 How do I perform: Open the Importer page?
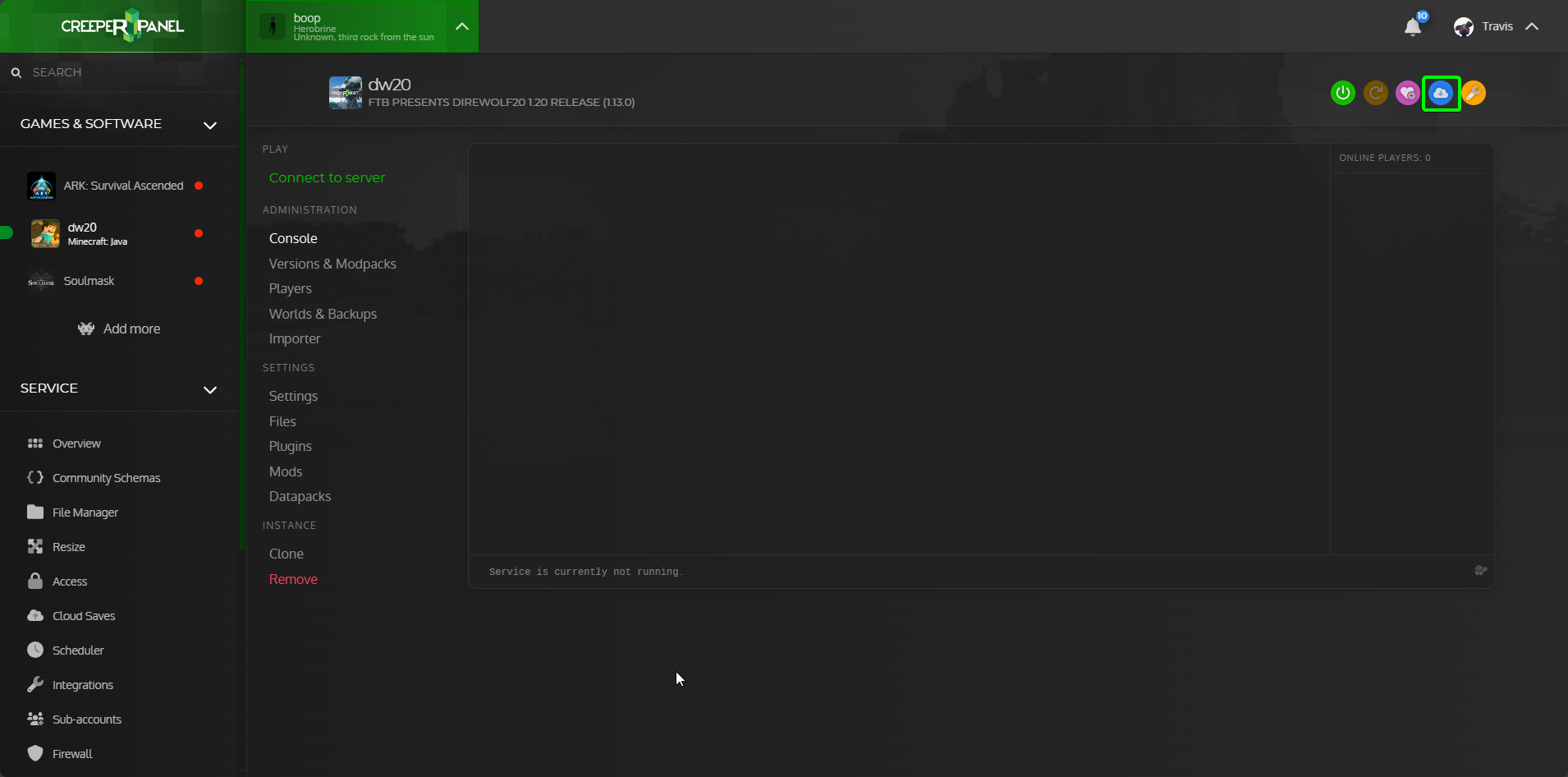pos(295,339)
